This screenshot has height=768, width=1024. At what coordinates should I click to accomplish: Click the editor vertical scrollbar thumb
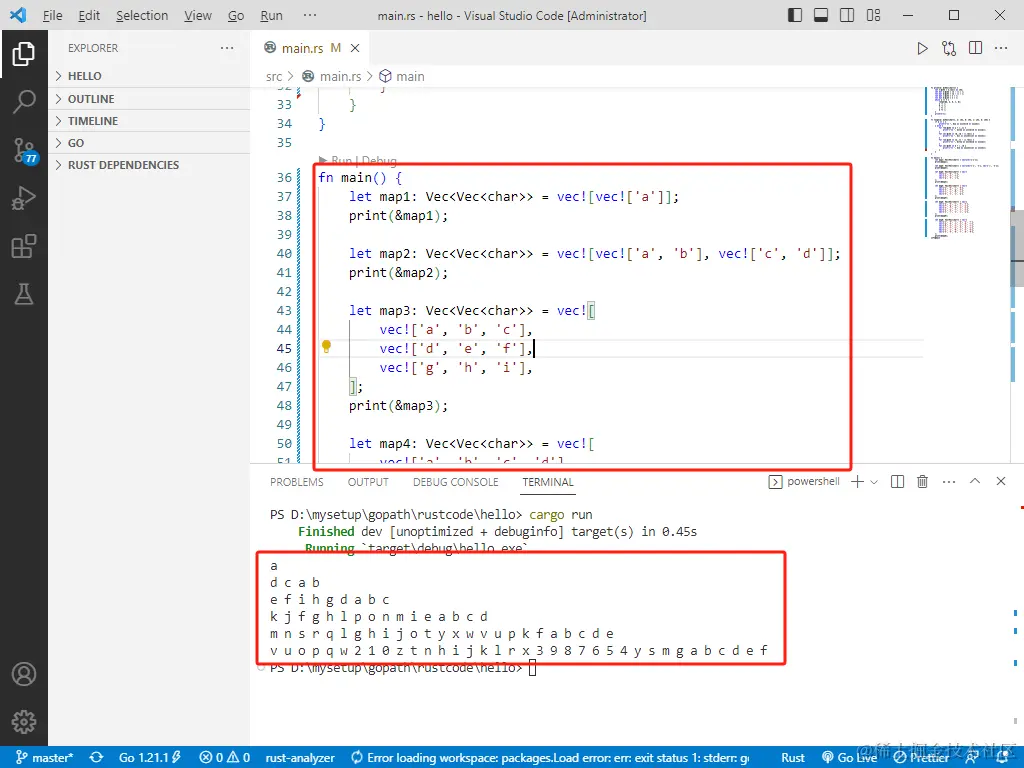pos(1017,248)
